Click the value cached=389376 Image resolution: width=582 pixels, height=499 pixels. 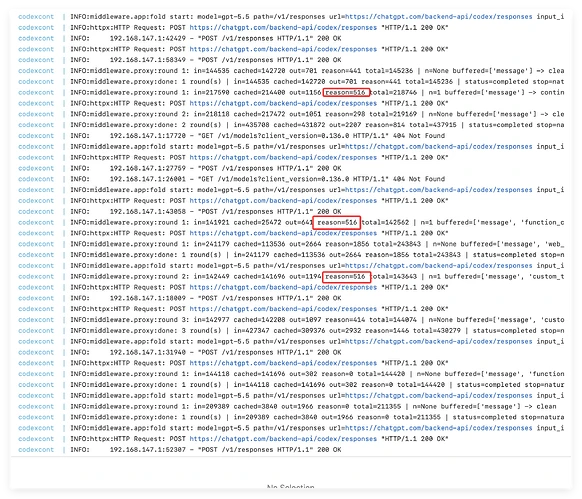point(299,330)
